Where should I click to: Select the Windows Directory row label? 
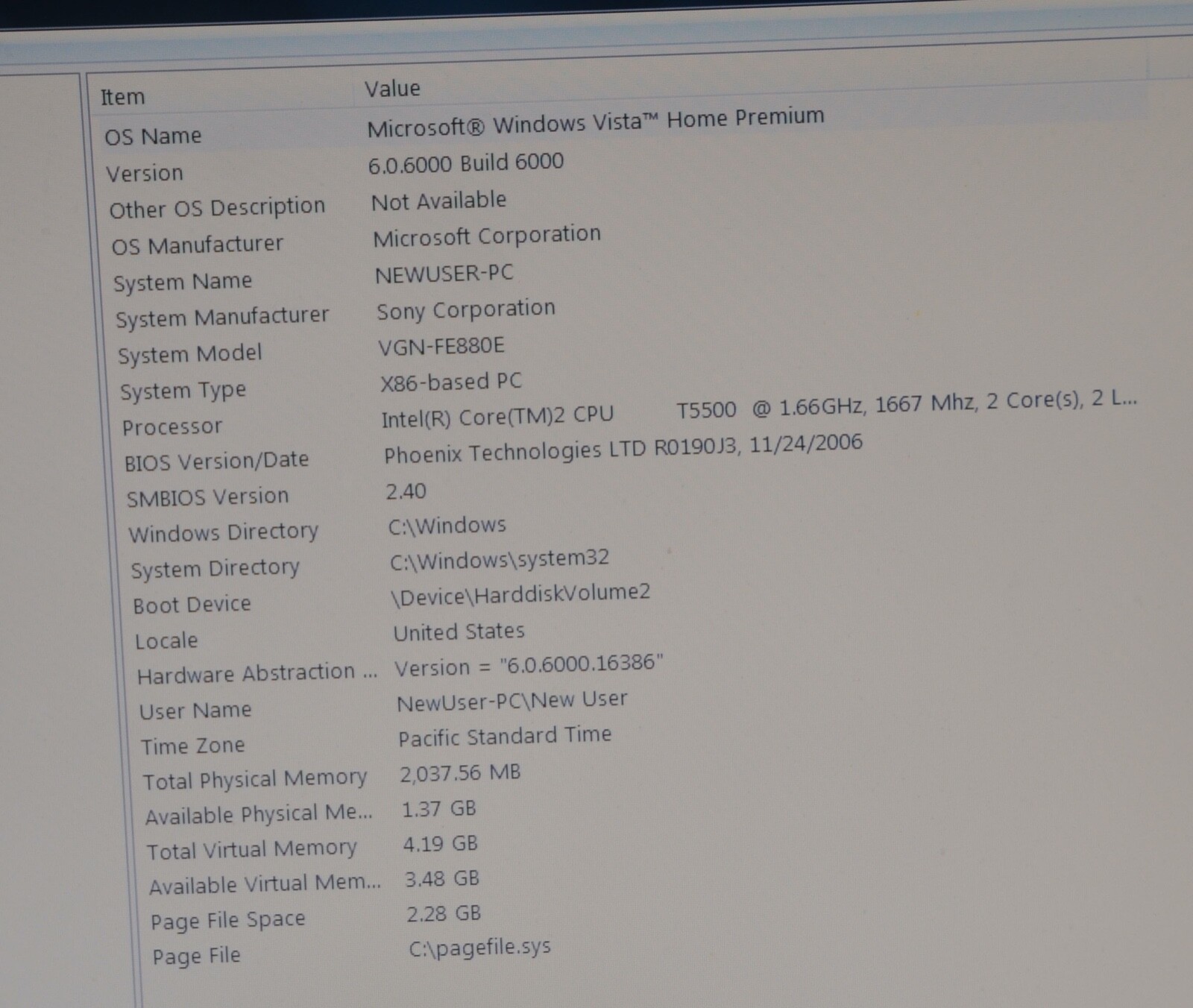point(224,532)
